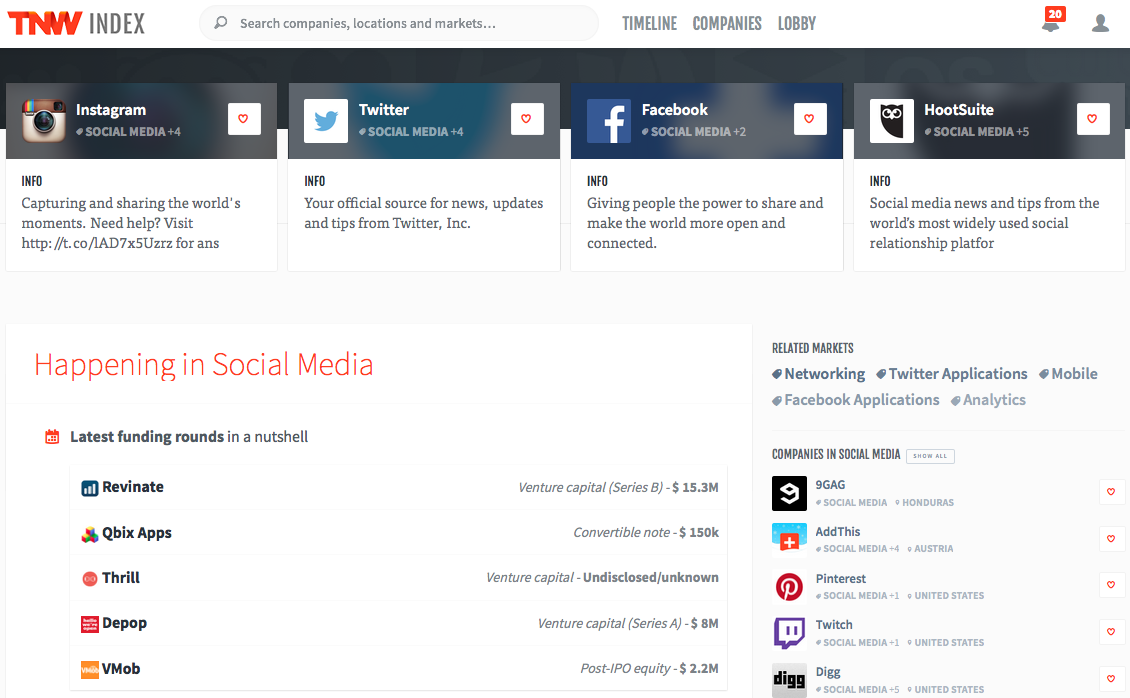Click the HootSuite owl logo
The height and width of the screenshot is (698, 1130).
(x=891, y=121)
